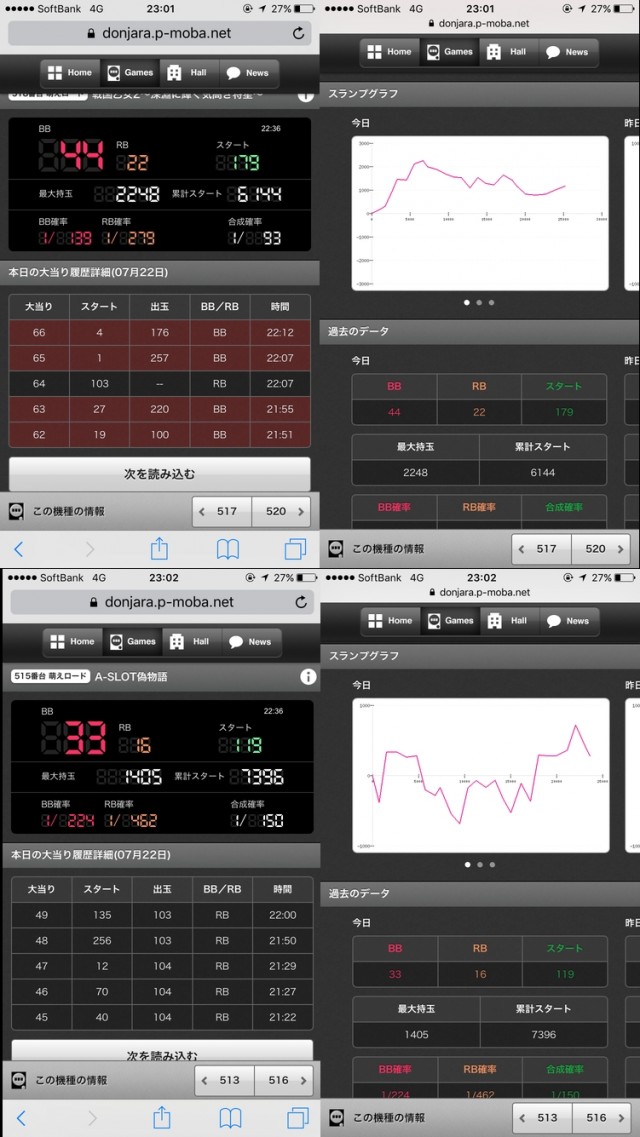
Task: Tap the info icon beside A-SLOT偽物語
Action: click(x=308, y=677)
